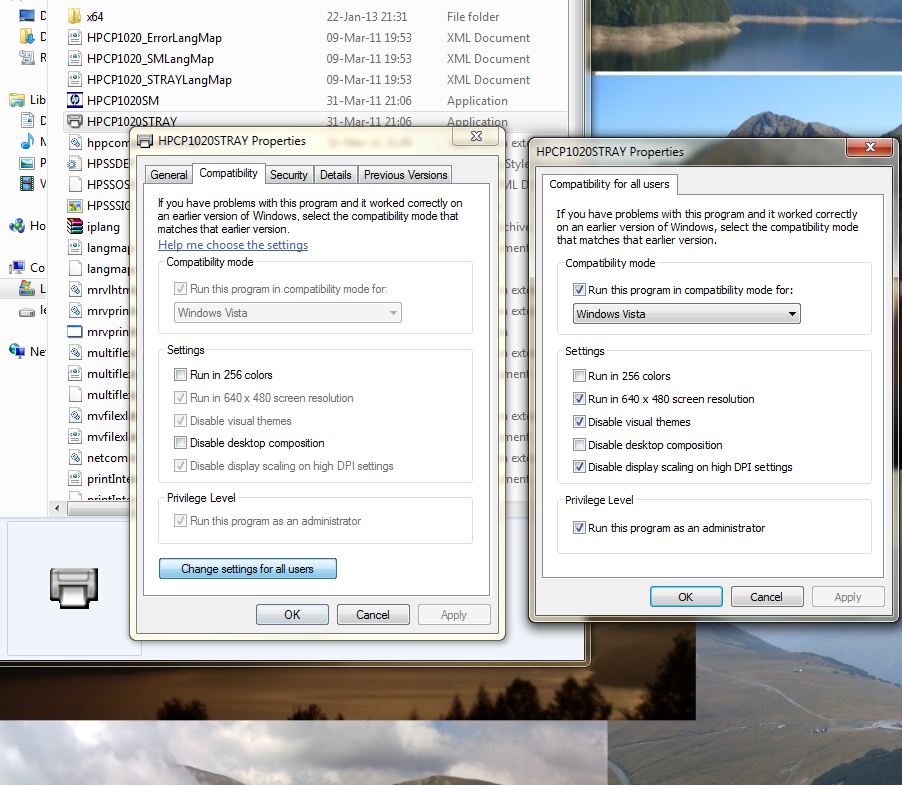Enable Run in 256 colors for all users
This screenshot has height=785, width=902.
580,376
